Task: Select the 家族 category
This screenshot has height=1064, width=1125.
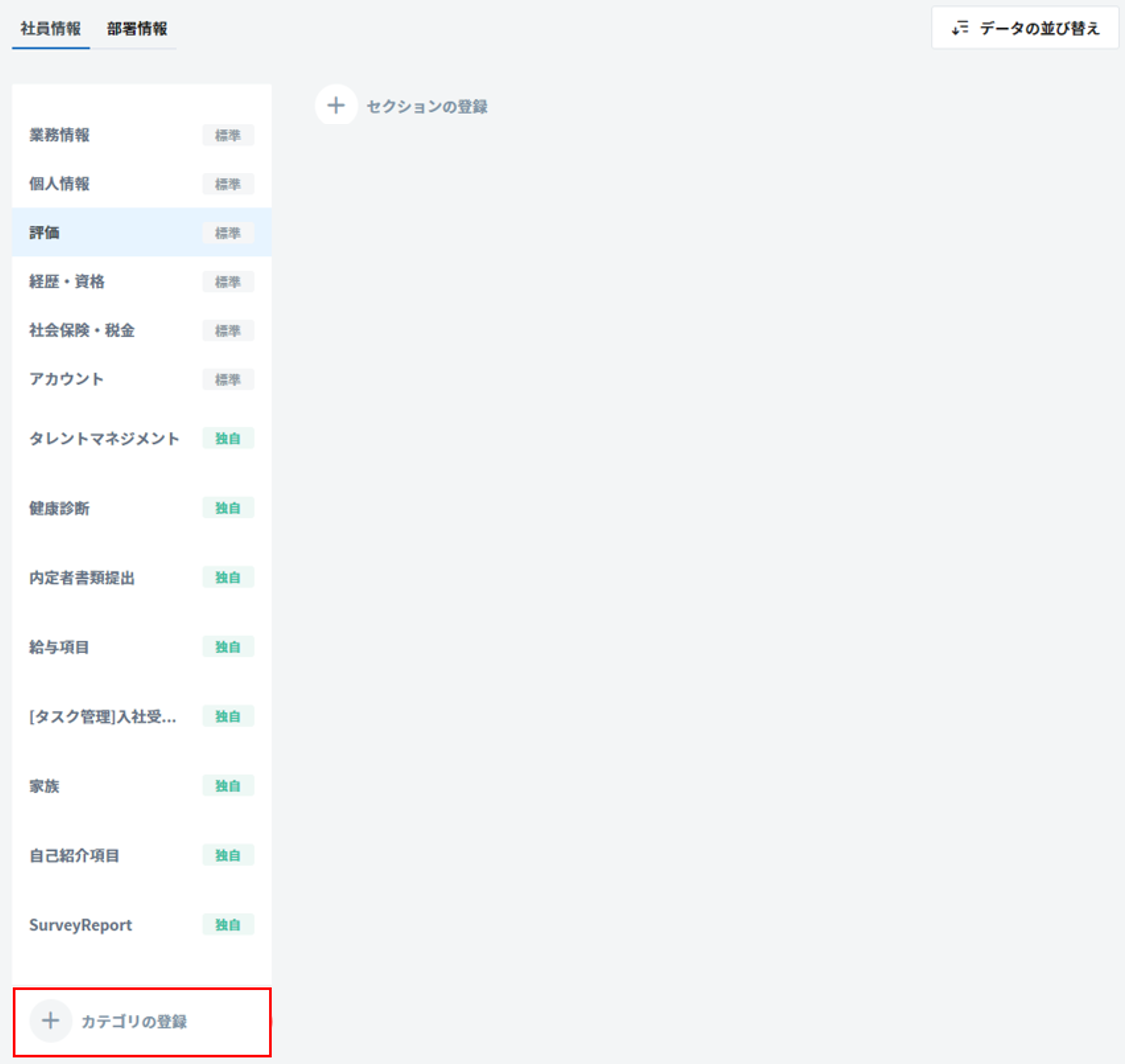Action: coord(45,786)
